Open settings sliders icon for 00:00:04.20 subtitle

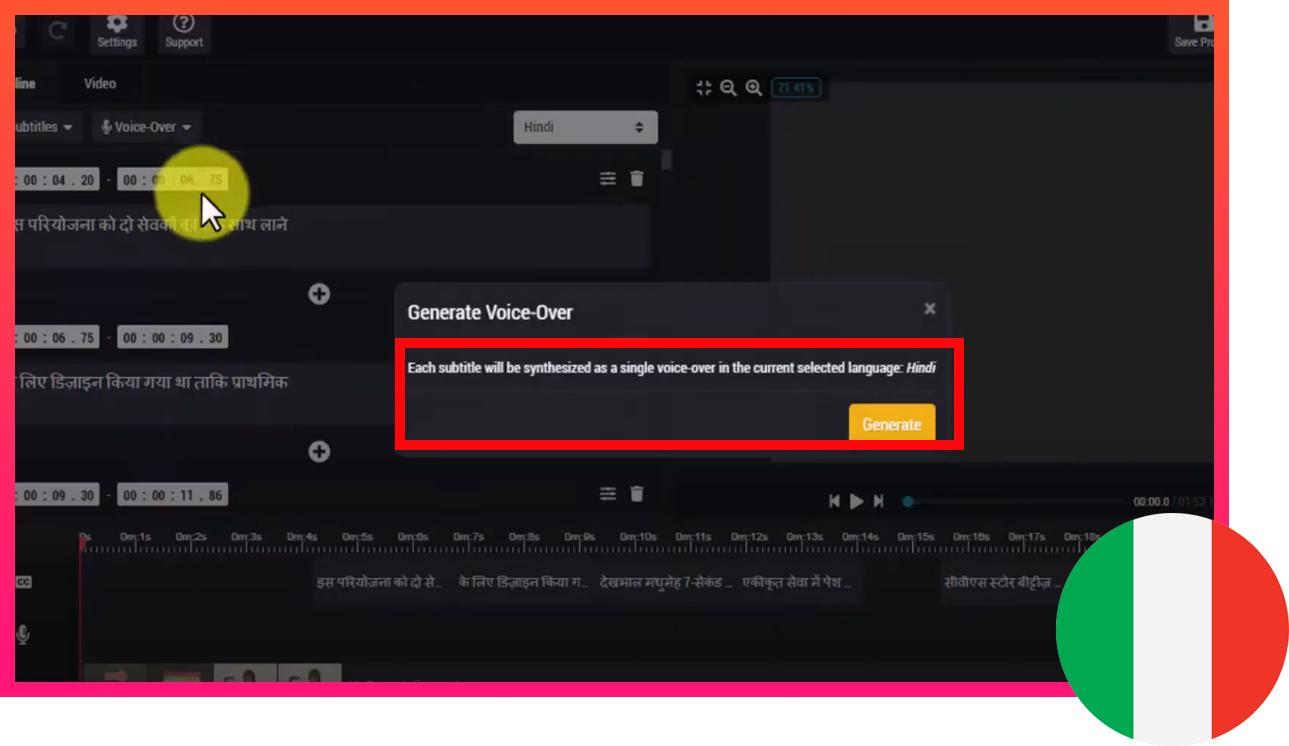point(608,179)
